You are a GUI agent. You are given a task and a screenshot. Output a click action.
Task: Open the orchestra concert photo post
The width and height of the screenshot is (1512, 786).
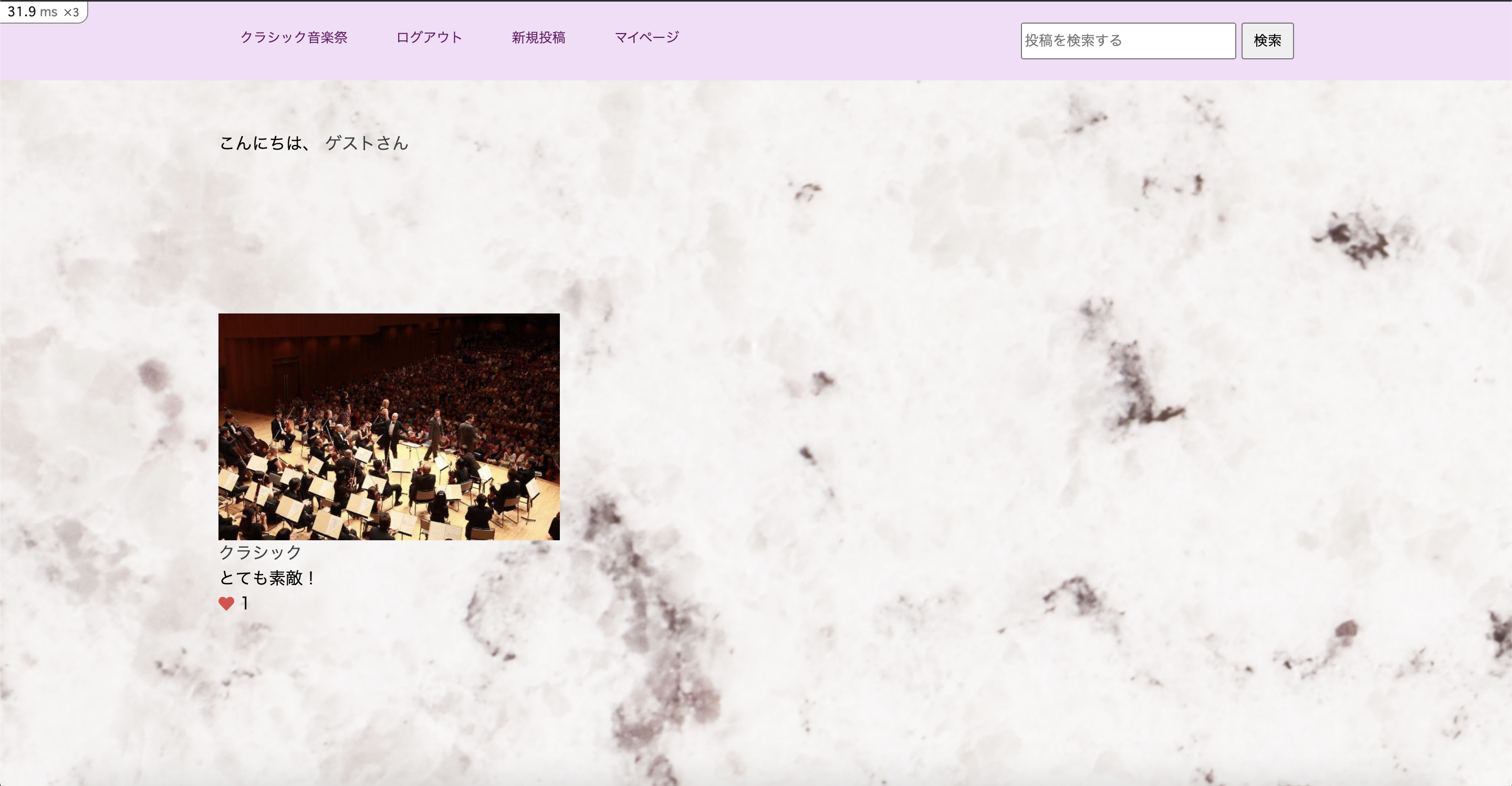389,427
